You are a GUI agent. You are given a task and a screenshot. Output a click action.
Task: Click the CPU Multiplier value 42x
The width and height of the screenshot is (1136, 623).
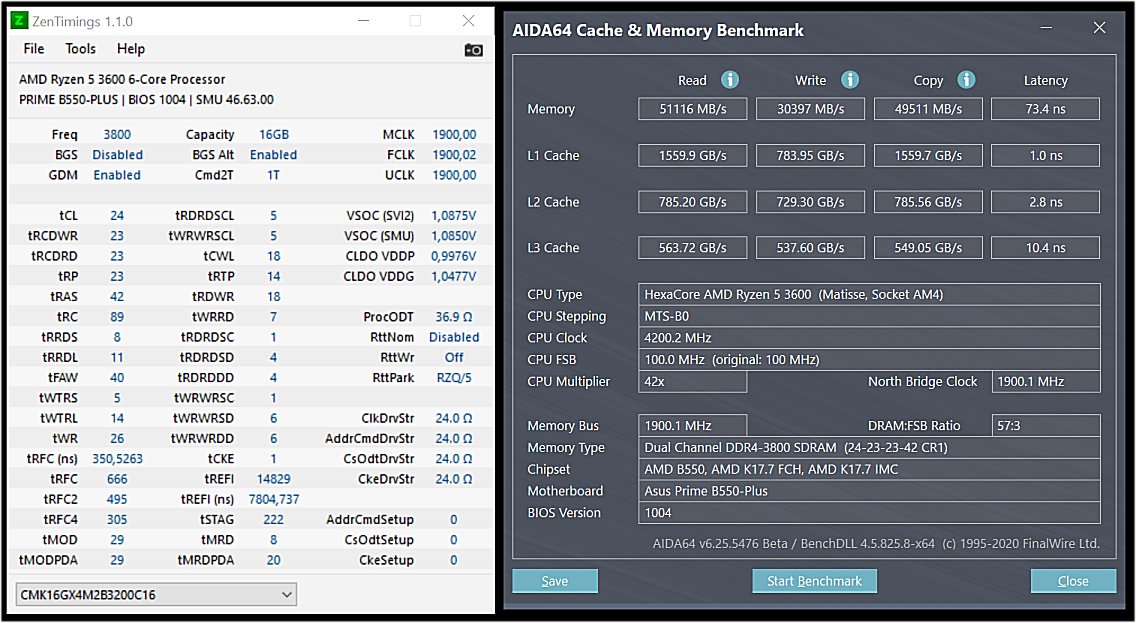[693, 381]
